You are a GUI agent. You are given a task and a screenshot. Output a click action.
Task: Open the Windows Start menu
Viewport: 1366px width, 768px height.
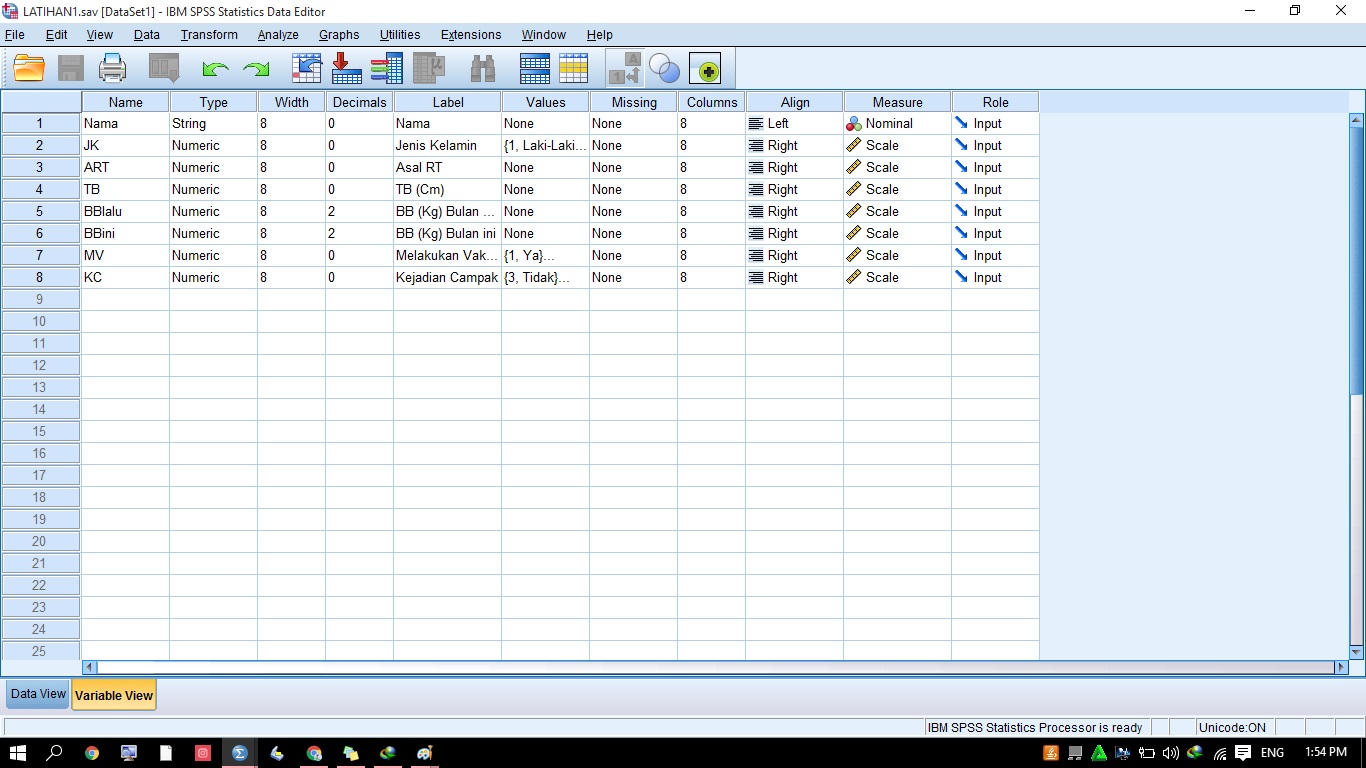pos(18,753)
